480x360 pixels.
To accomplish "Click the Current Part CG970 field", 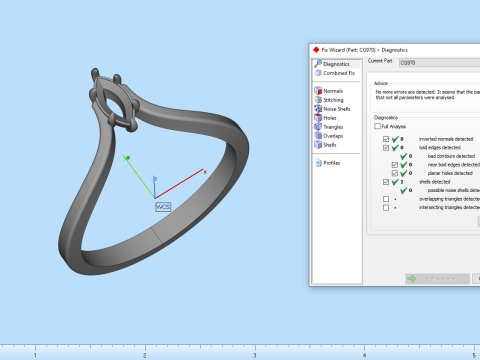I will 439,63.
